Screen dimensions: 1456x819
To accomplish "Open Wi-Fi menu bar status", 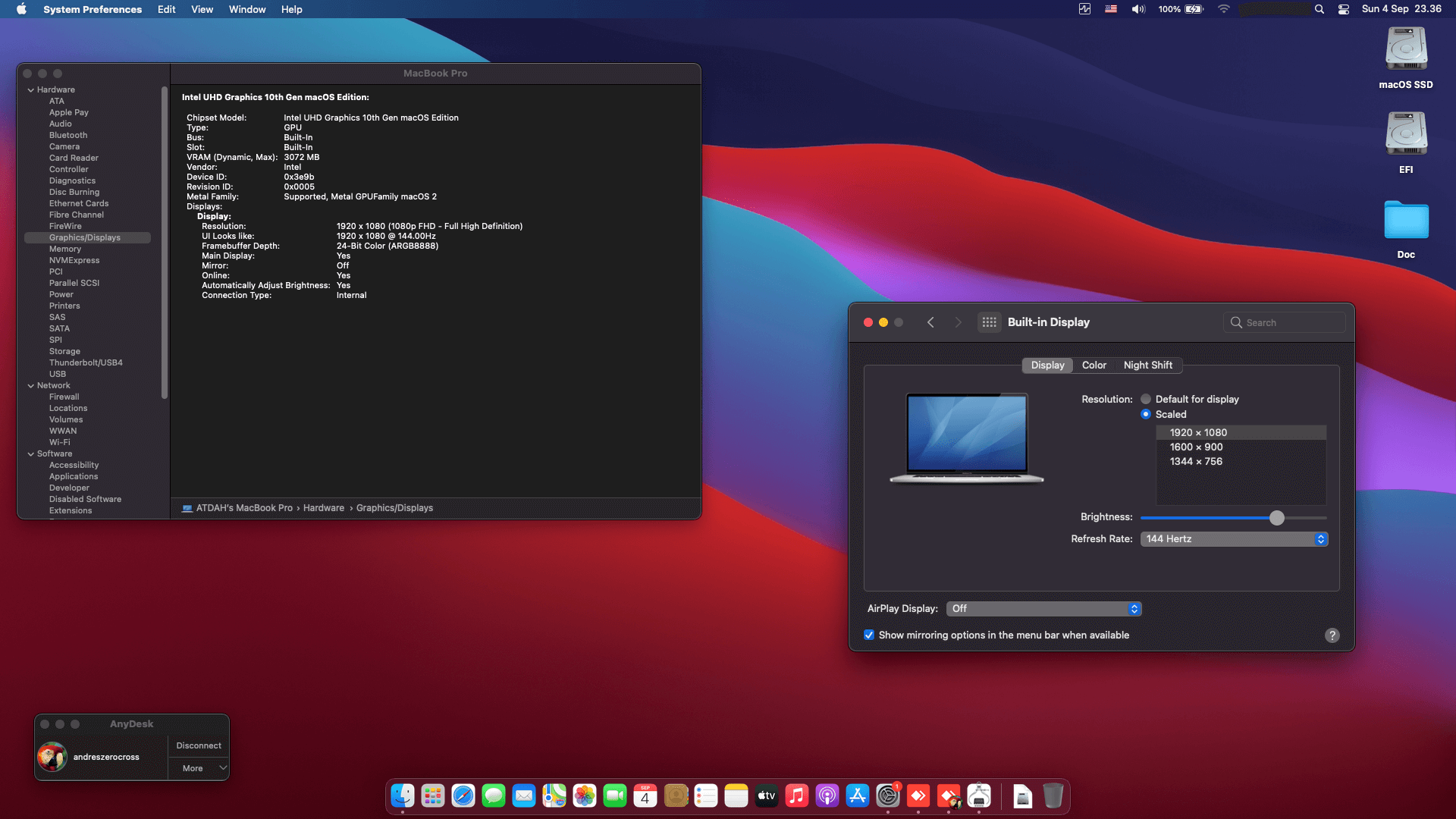I will click(x=1224, y=9).
